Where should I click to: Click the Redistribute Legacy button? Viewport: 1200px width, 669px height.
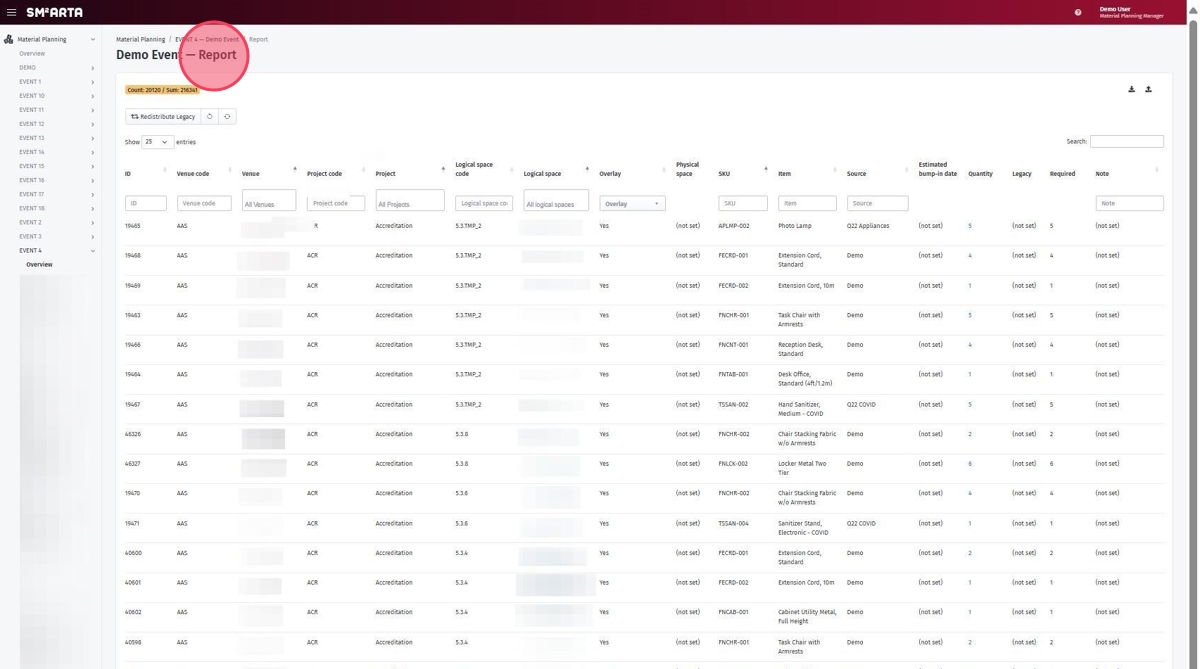click(x=163, y=116)
